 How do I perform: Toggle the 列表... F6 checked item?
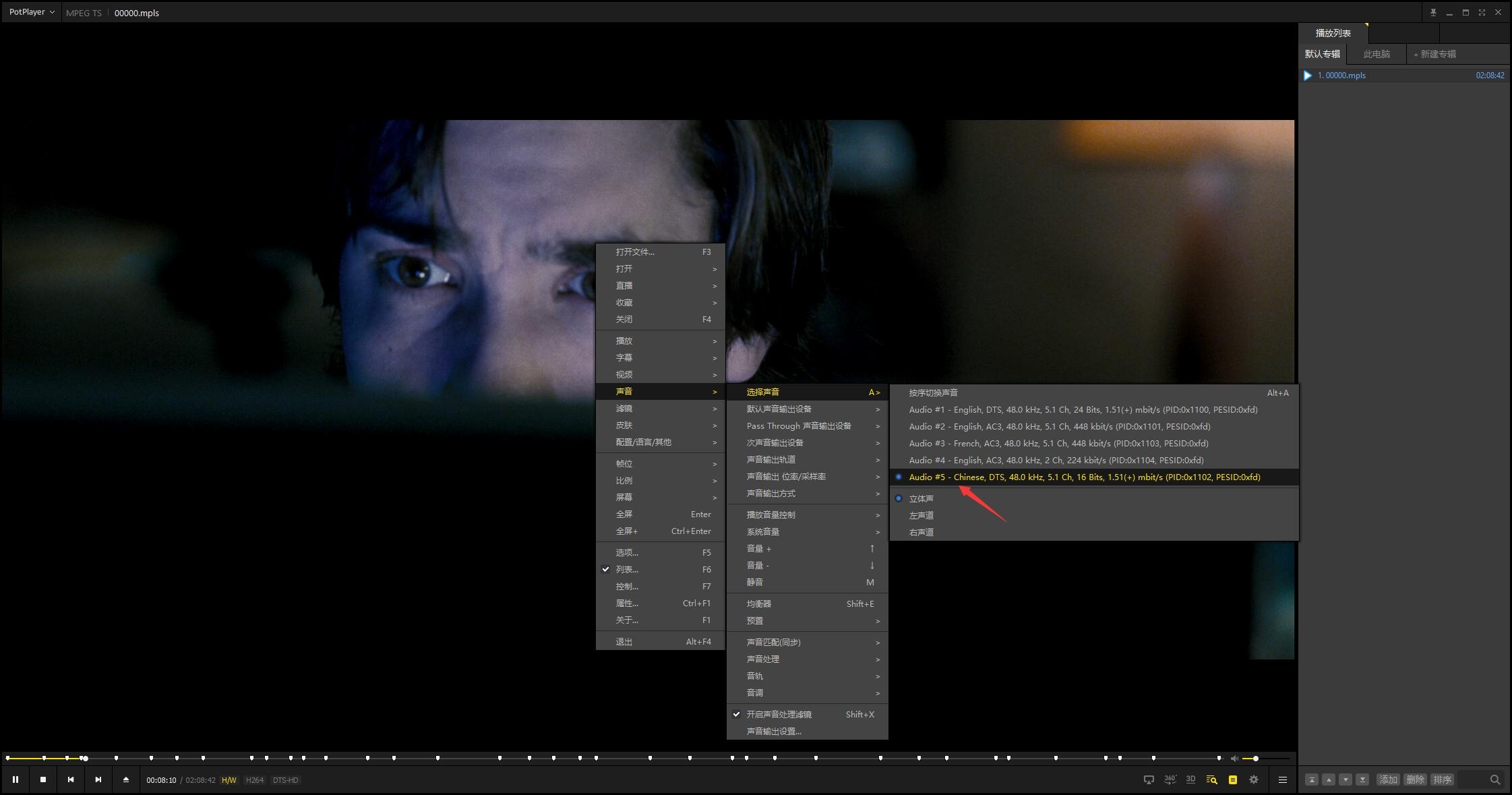click(660, 569)
